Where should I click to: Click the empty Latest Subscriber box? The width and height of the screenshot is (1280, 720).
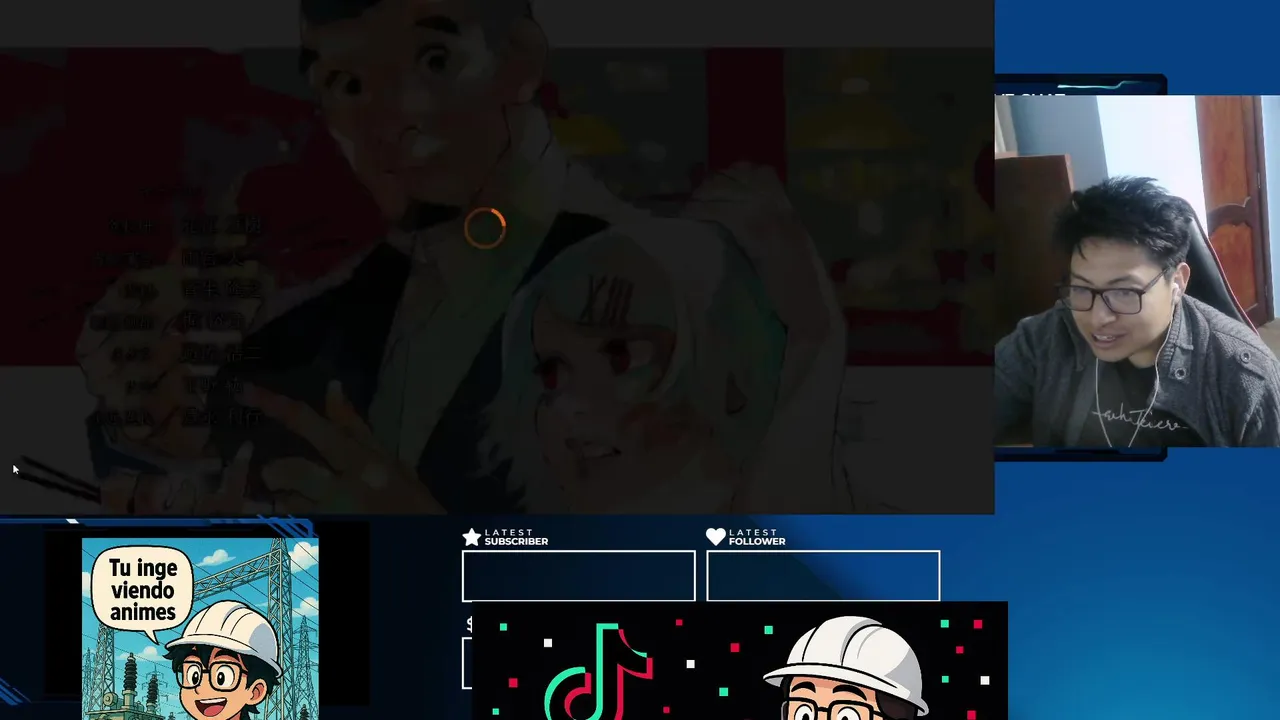click(x=578, y=576)
